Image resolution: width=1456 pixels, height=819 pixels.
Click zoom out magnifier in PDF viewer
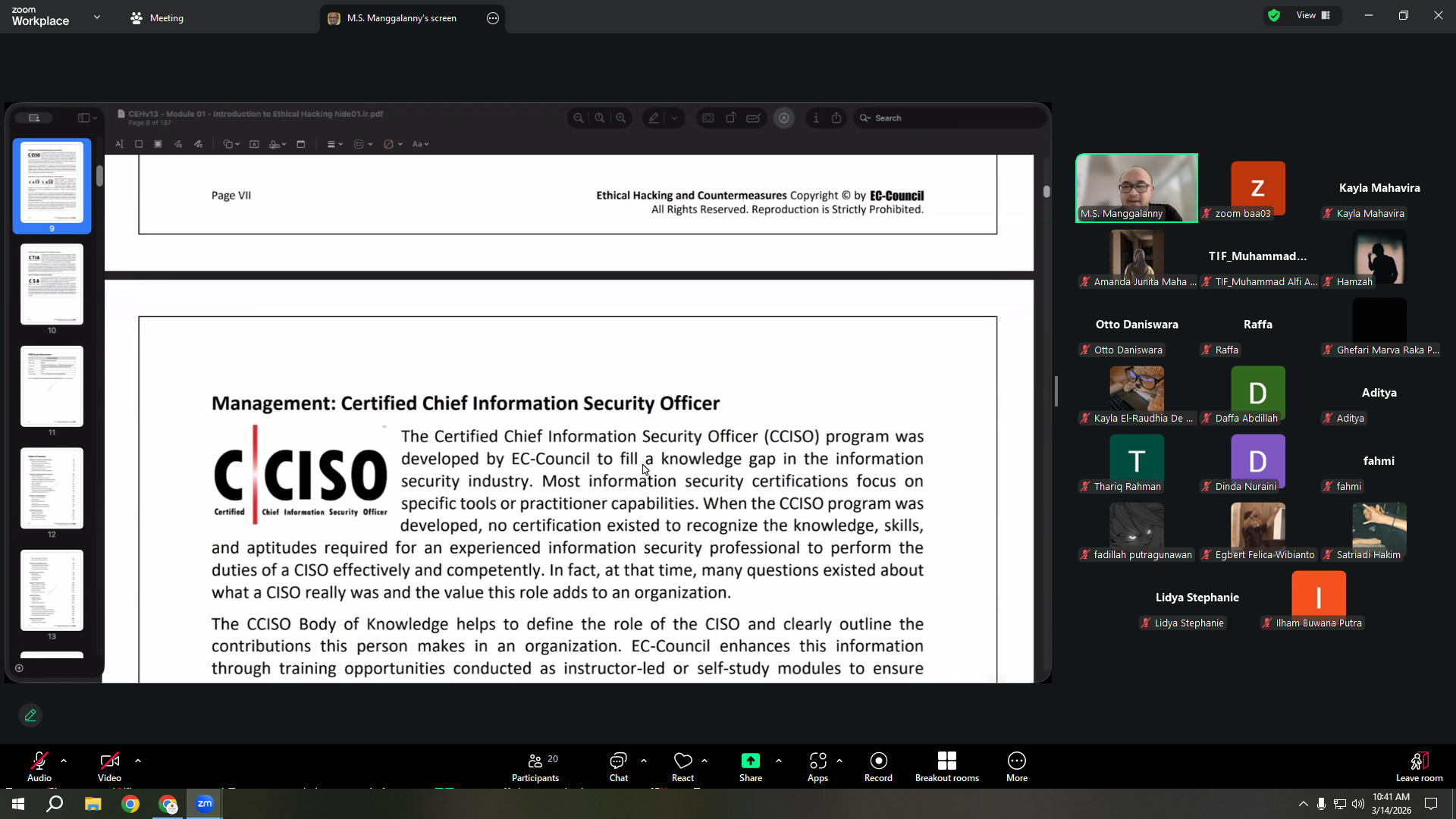[579, 118]
